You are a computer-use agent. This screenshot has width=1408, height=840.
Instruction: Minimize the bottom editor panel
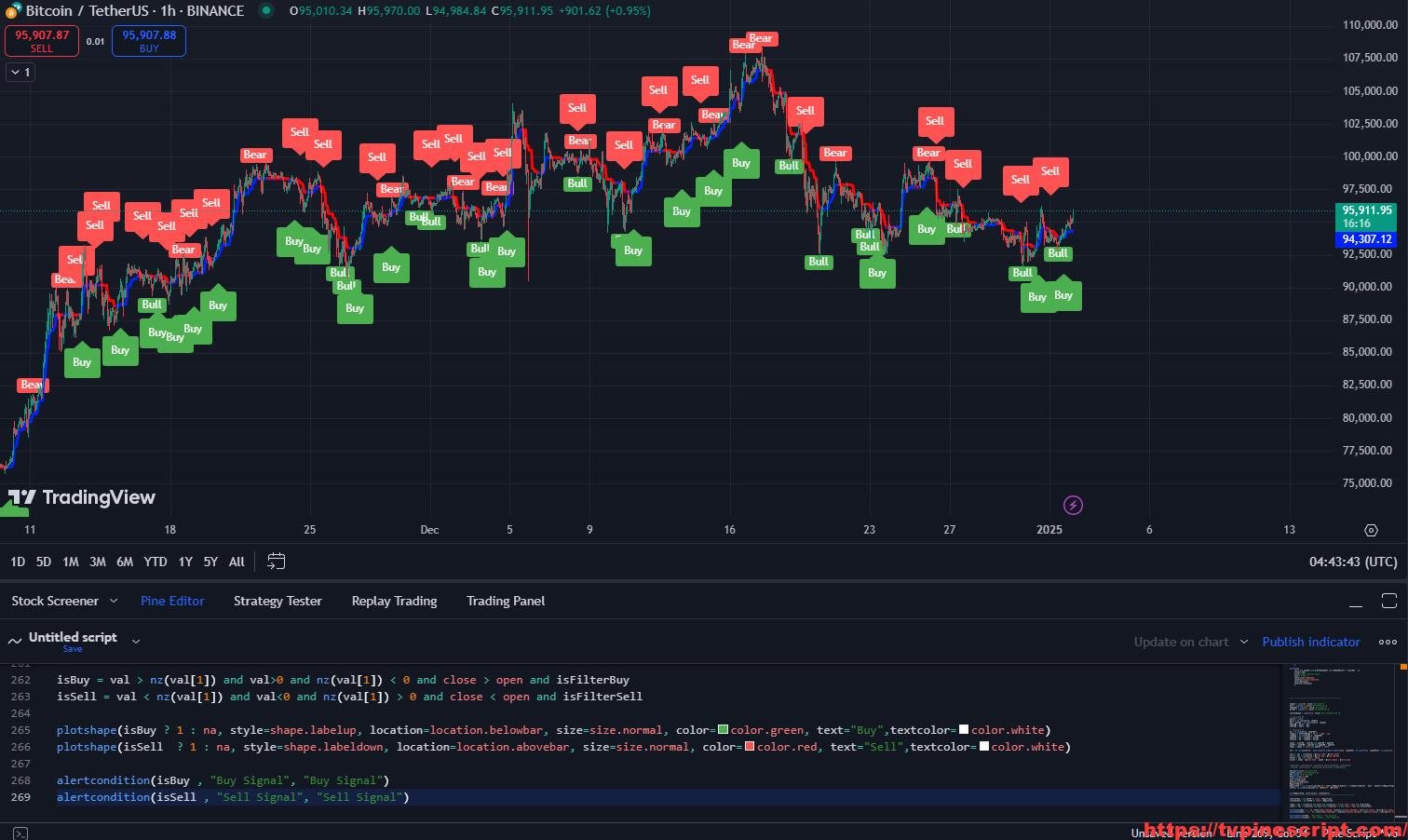pyautogui.click(x=1356, y=602)
